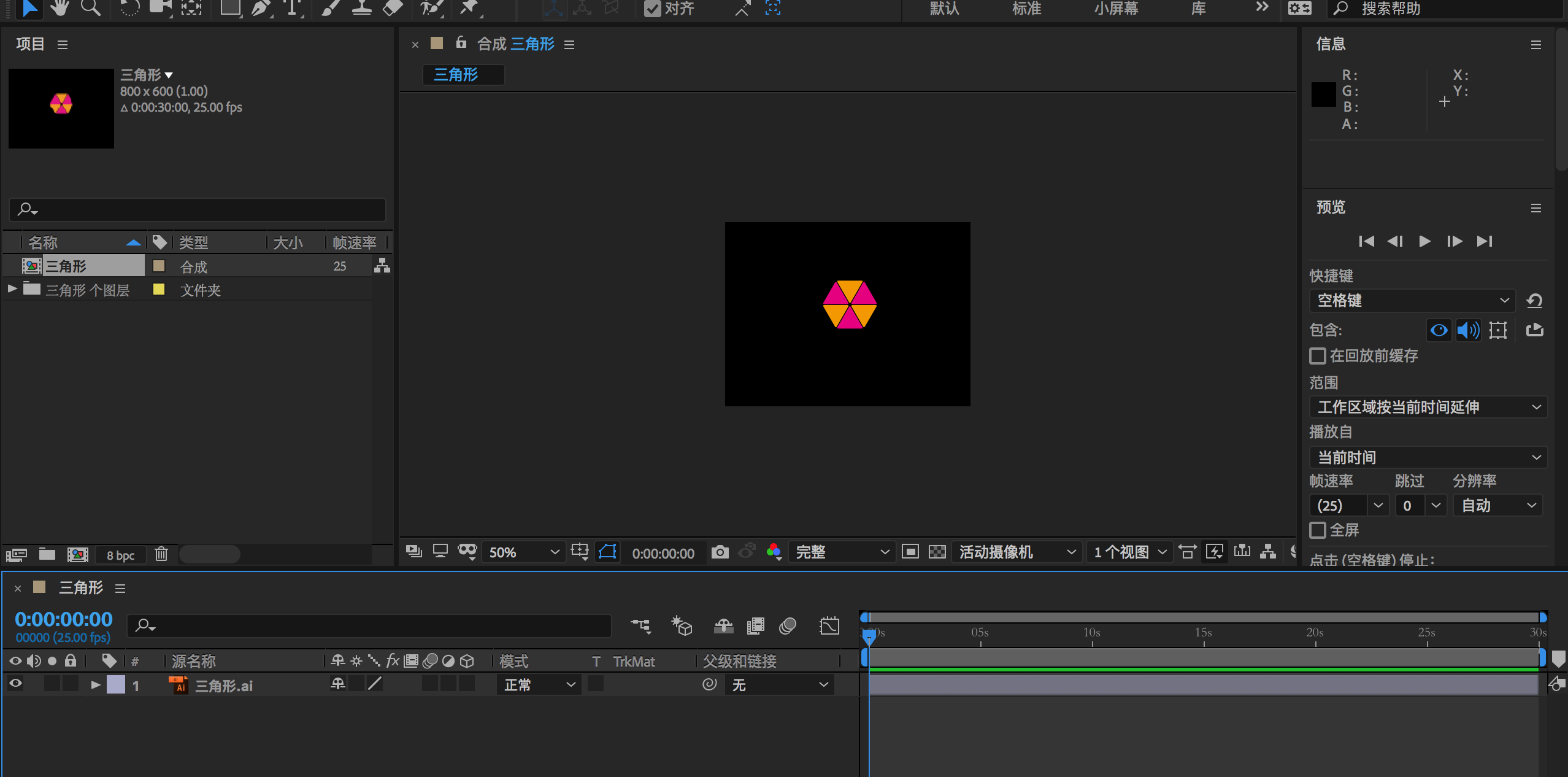This screenshot has width=1568, height=777.
Task: Click the 8 bpc color depth button
Action: [x=120, y=555]
